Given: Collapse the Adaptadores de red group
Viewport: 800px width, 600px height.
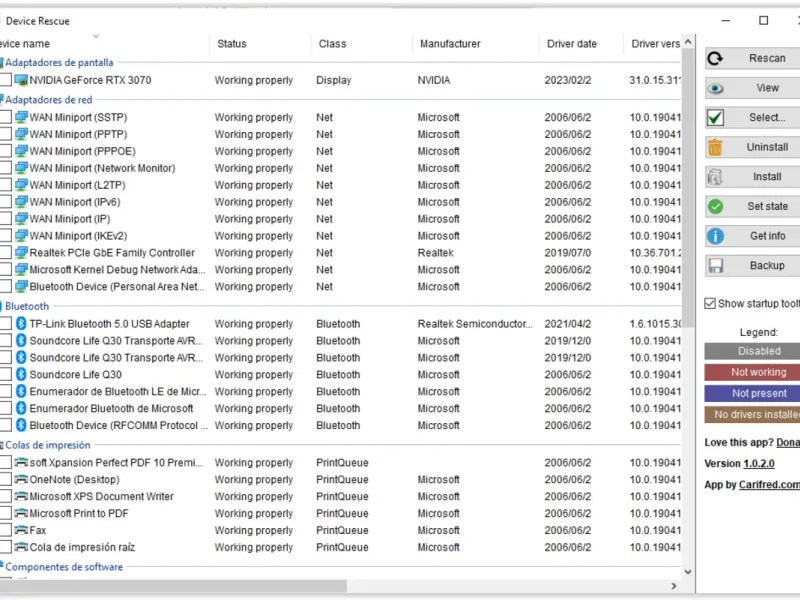Looking at the screenshot, I should (x=48, y=99).
